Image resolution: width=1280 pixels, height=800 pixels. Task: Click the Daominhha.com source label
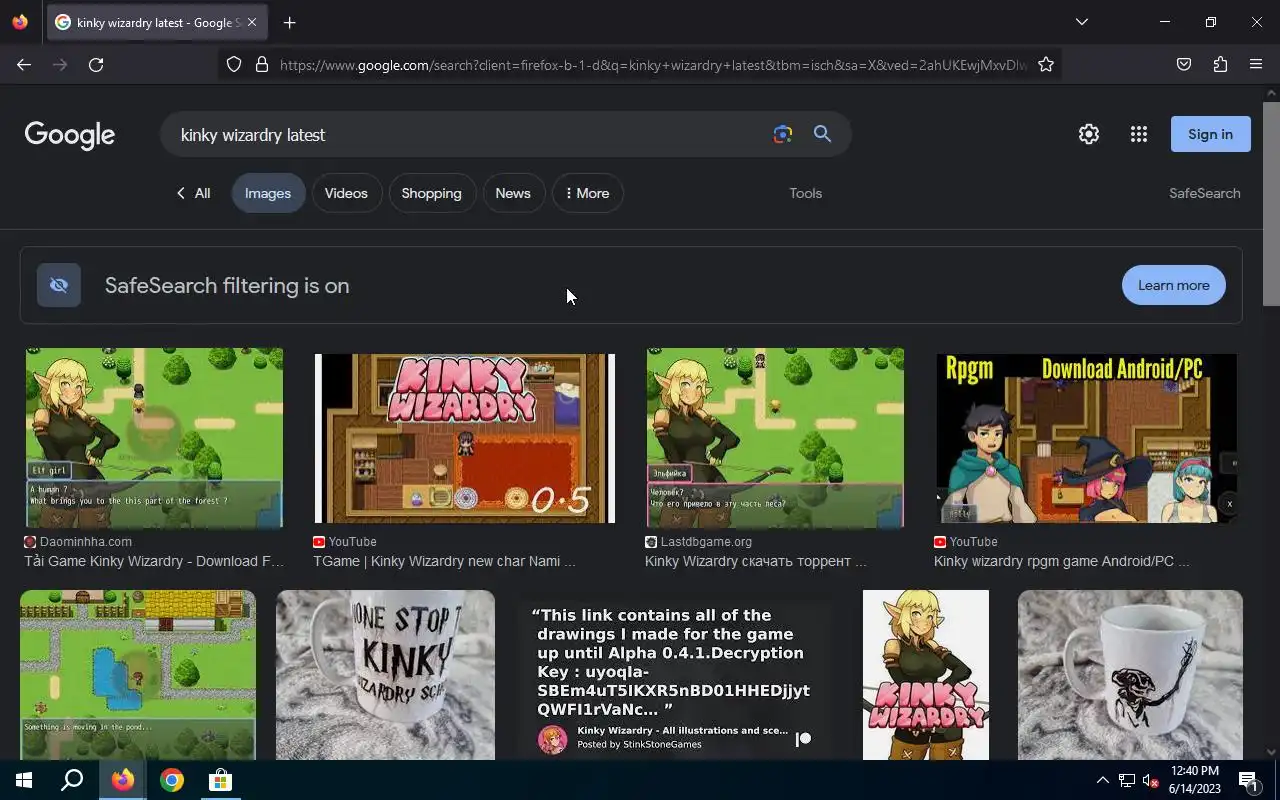tap(85, 541)
